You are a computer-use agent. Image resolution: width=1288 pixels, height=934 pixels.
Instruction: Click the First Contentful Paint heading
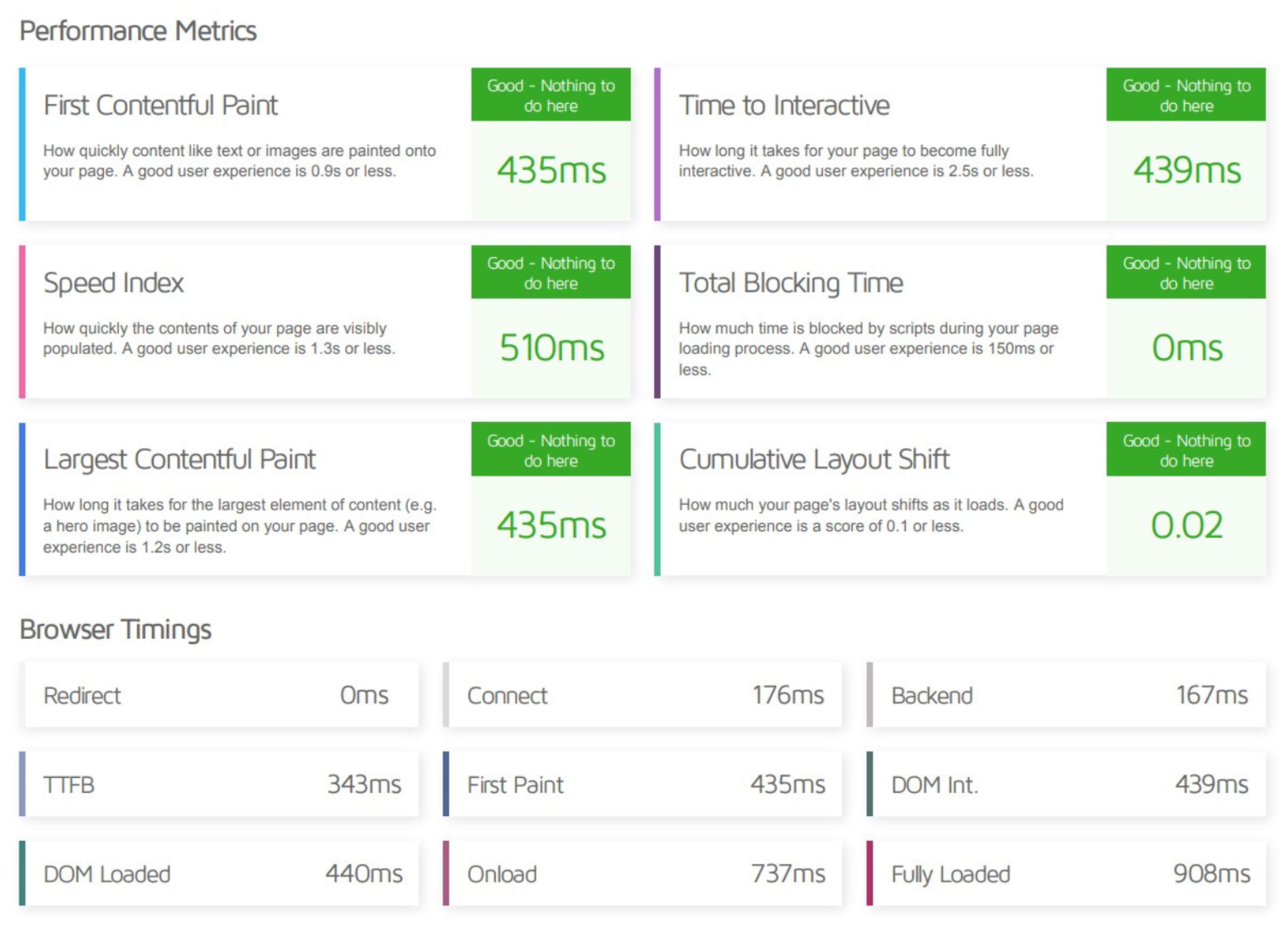point(160,106)
